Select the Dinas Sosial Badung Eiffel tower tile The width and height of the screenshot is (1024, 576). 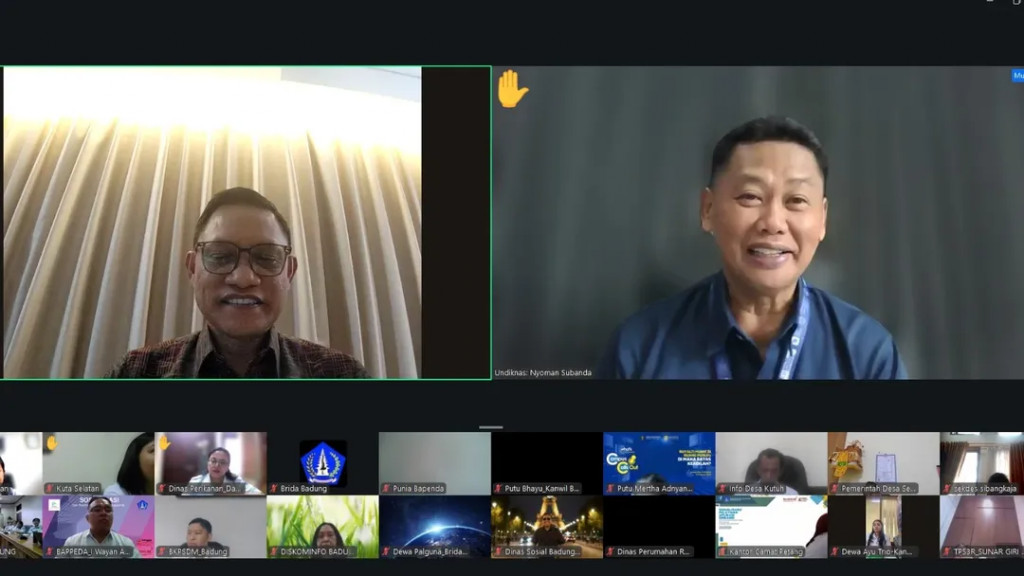546,525
